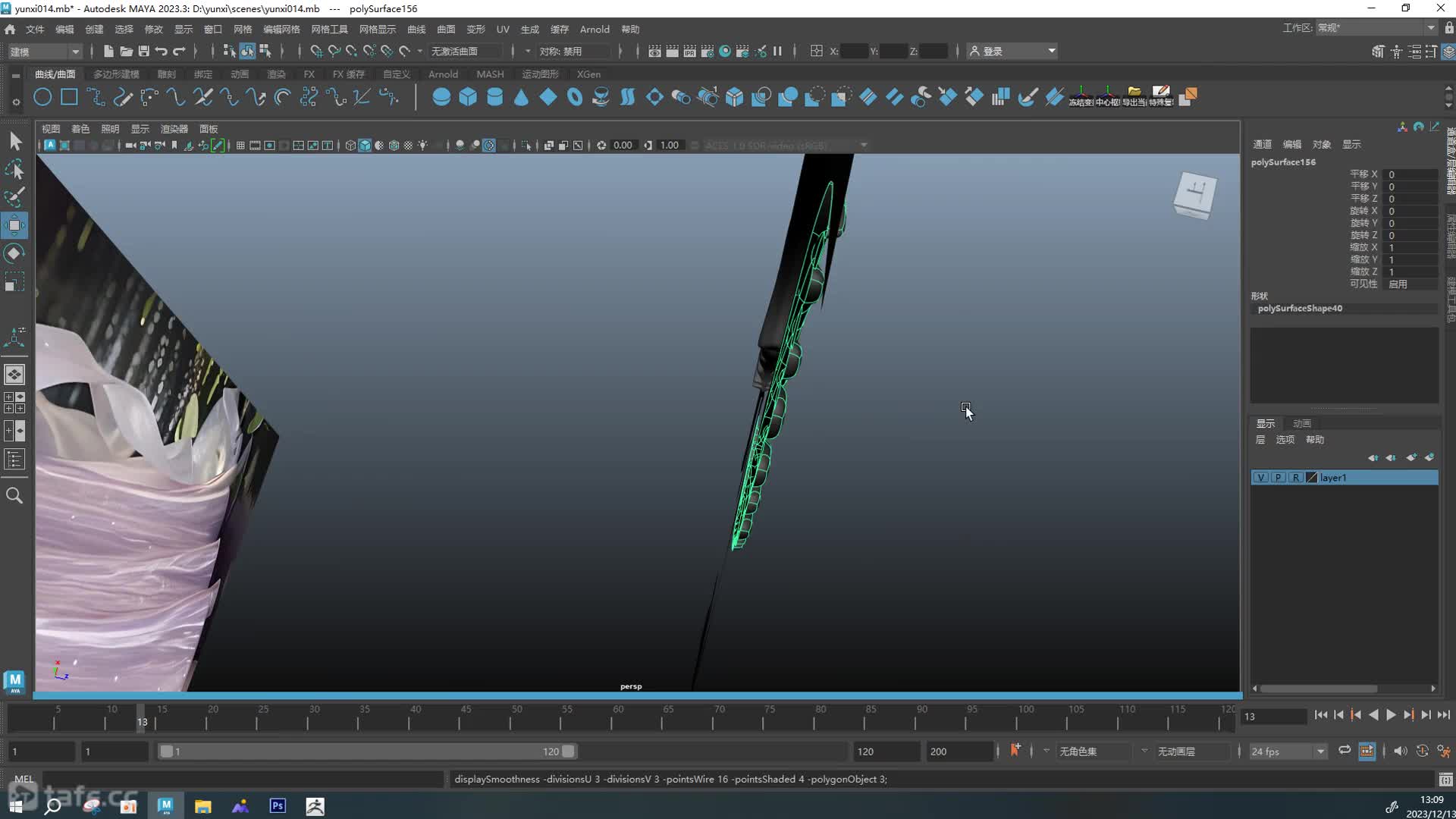Click the frame 13 time slider marker
The height and width of the screenshot is (819, 1456).
click(142, 718)
